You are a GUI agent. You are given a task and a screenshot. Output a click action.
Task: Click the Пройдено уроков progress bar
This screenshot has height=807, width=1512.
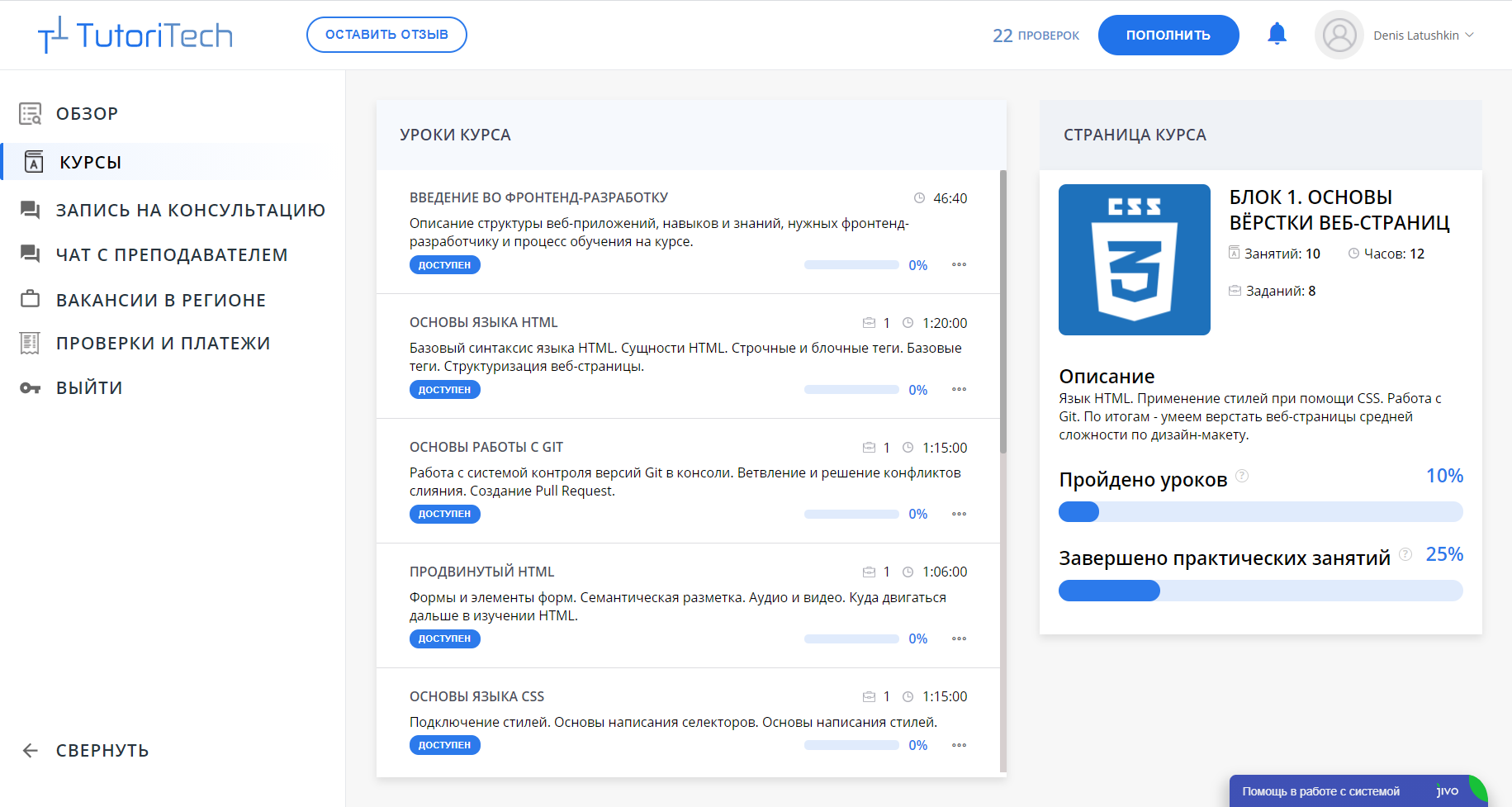1260,512
